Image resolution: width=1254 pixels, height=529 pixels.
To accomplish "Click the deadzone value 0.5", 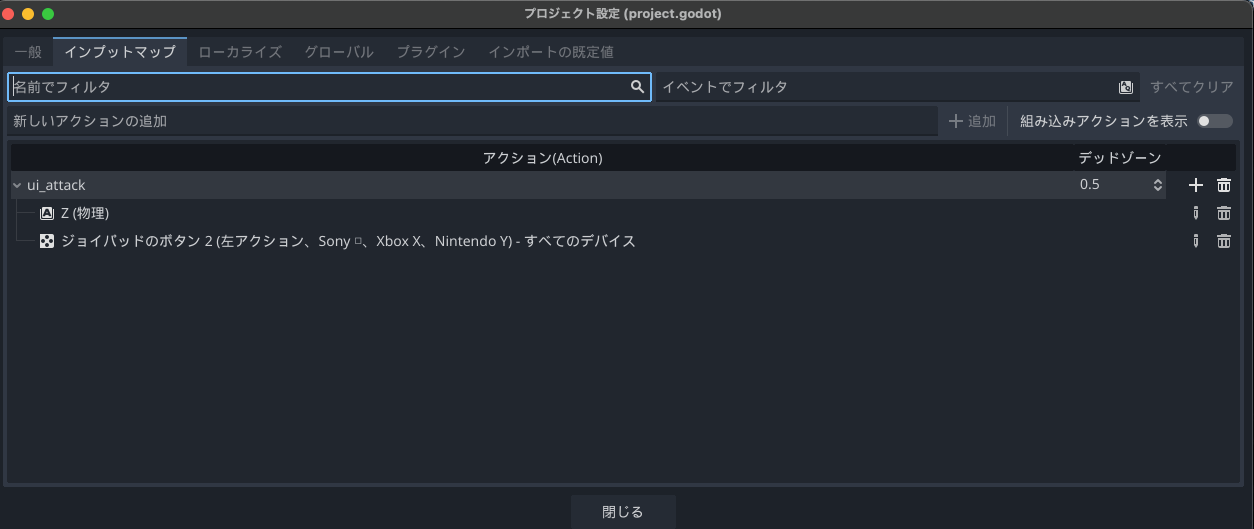I will tap(1090, 185).
